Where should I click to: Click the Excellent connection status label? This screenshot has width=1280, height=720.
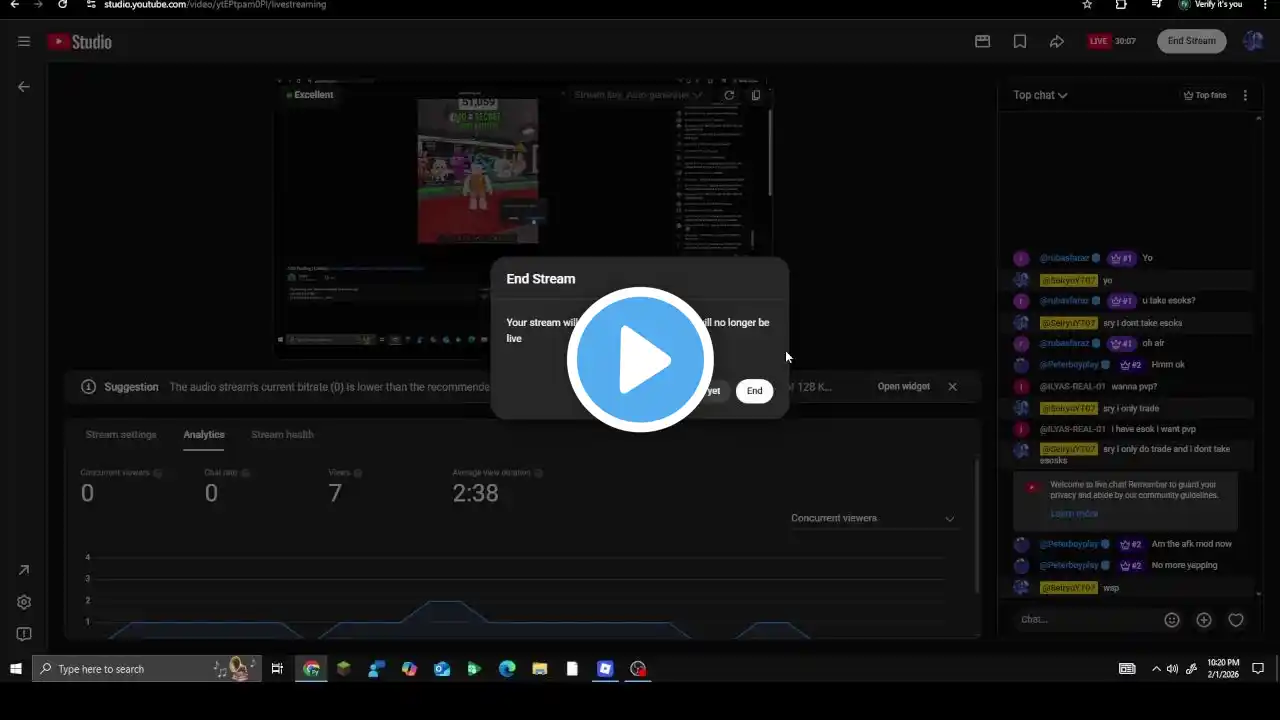[x=310, y=95]
